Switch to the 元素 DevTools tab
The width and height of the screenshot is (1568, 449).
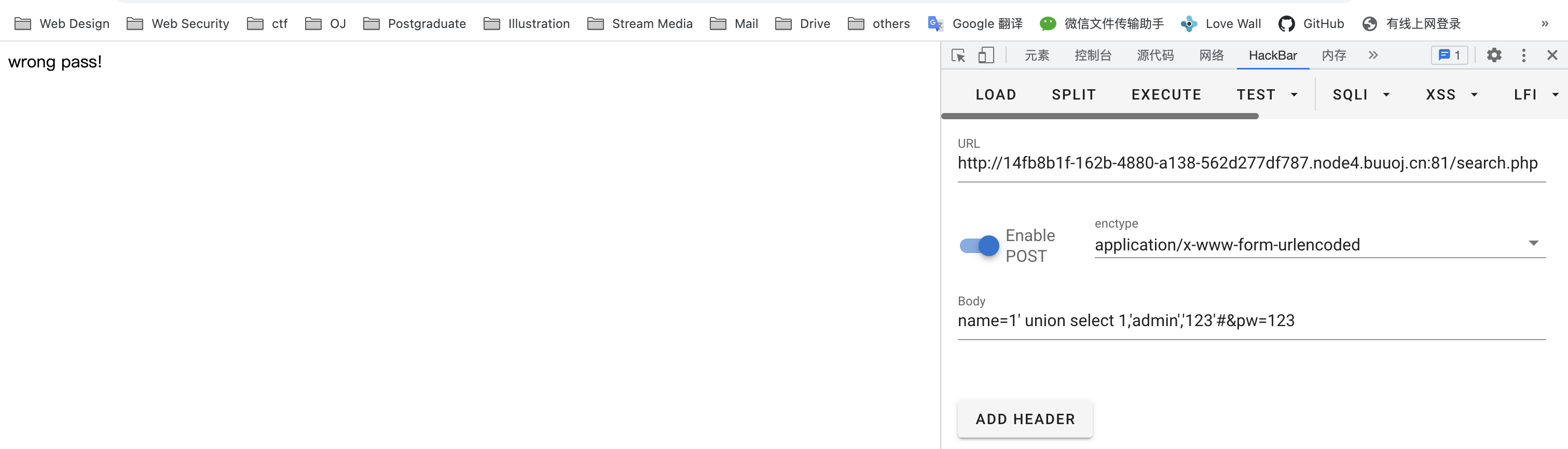pyautogui.click(x=1037, y=55)
